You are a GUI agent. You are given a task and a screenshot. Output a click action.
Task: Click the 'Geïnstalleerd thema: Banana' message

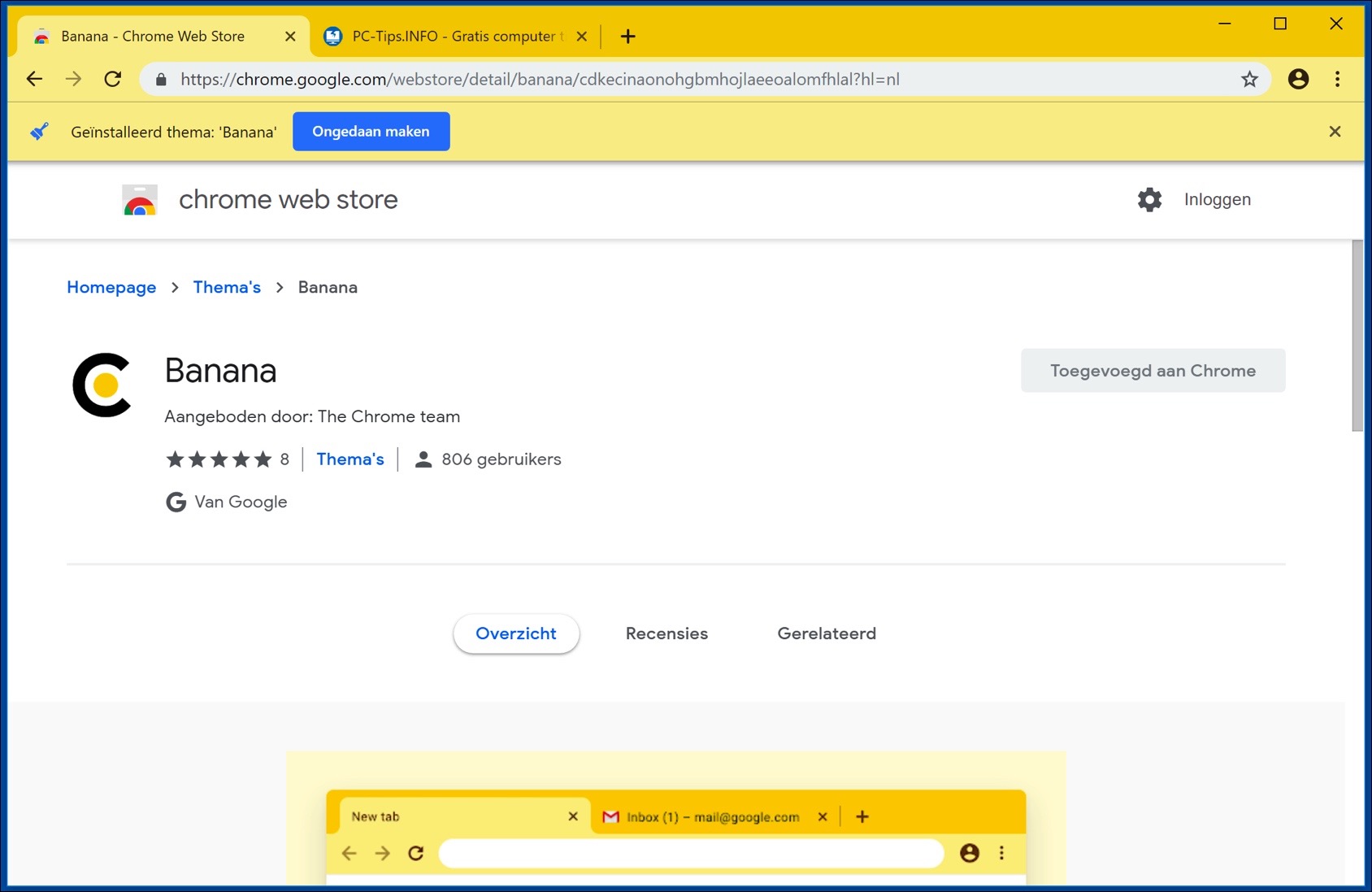(174, 132)
